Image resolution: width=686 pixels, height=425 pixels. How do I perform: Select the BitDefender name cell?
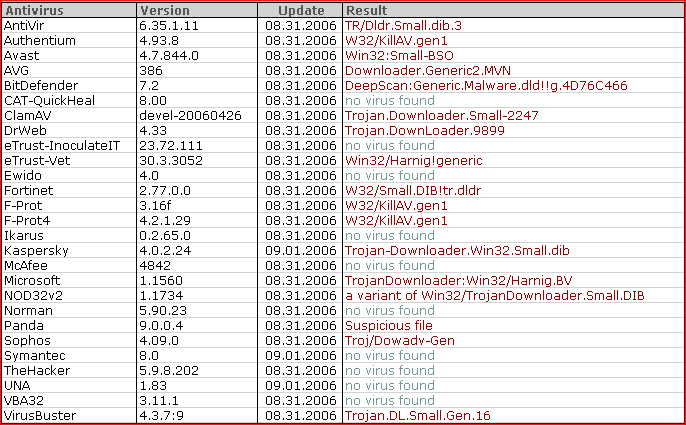point(41,85)
